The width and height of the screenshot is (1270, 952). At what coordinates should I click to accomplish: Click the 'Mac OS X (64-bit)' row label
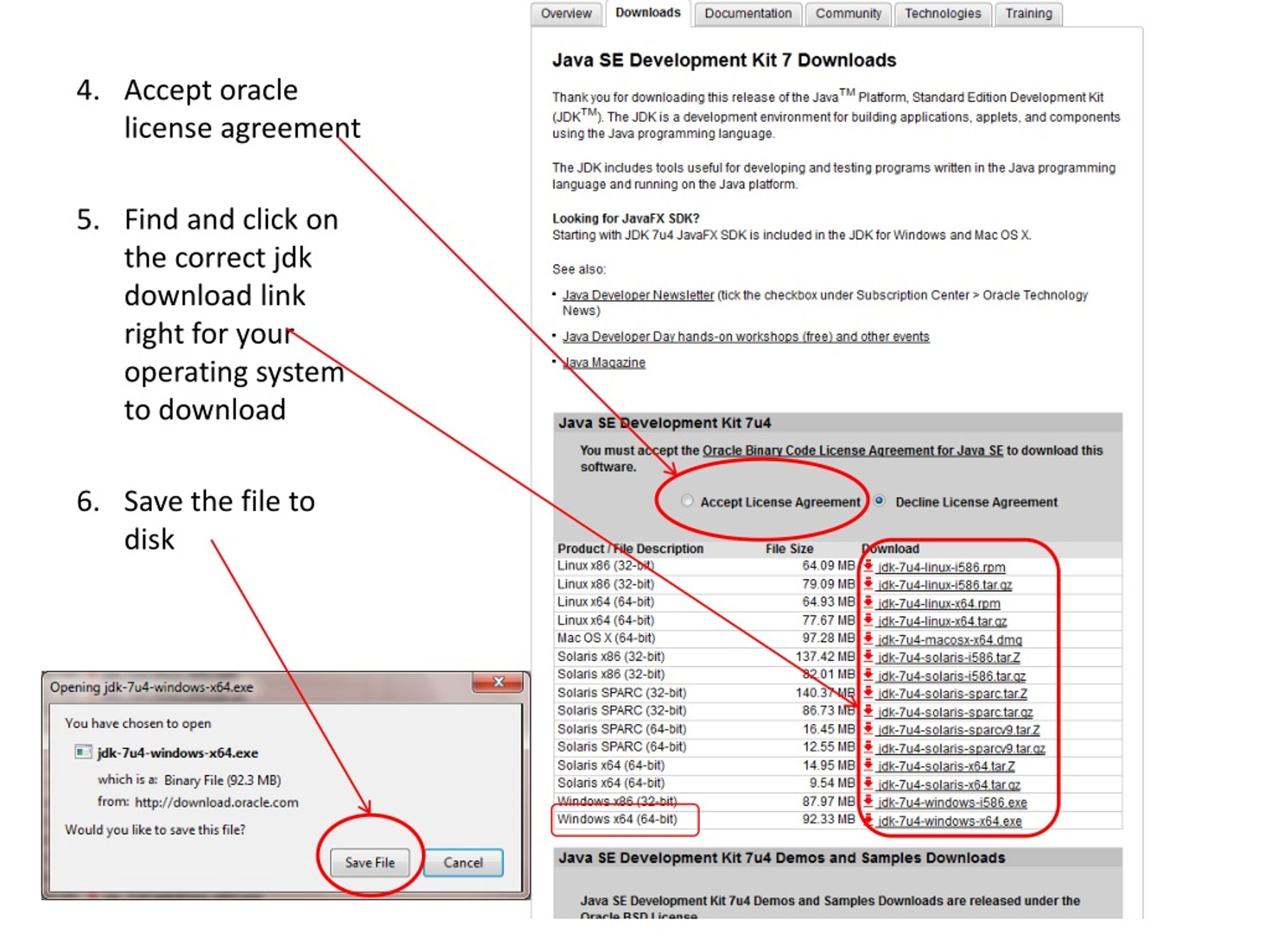(606, 638)
